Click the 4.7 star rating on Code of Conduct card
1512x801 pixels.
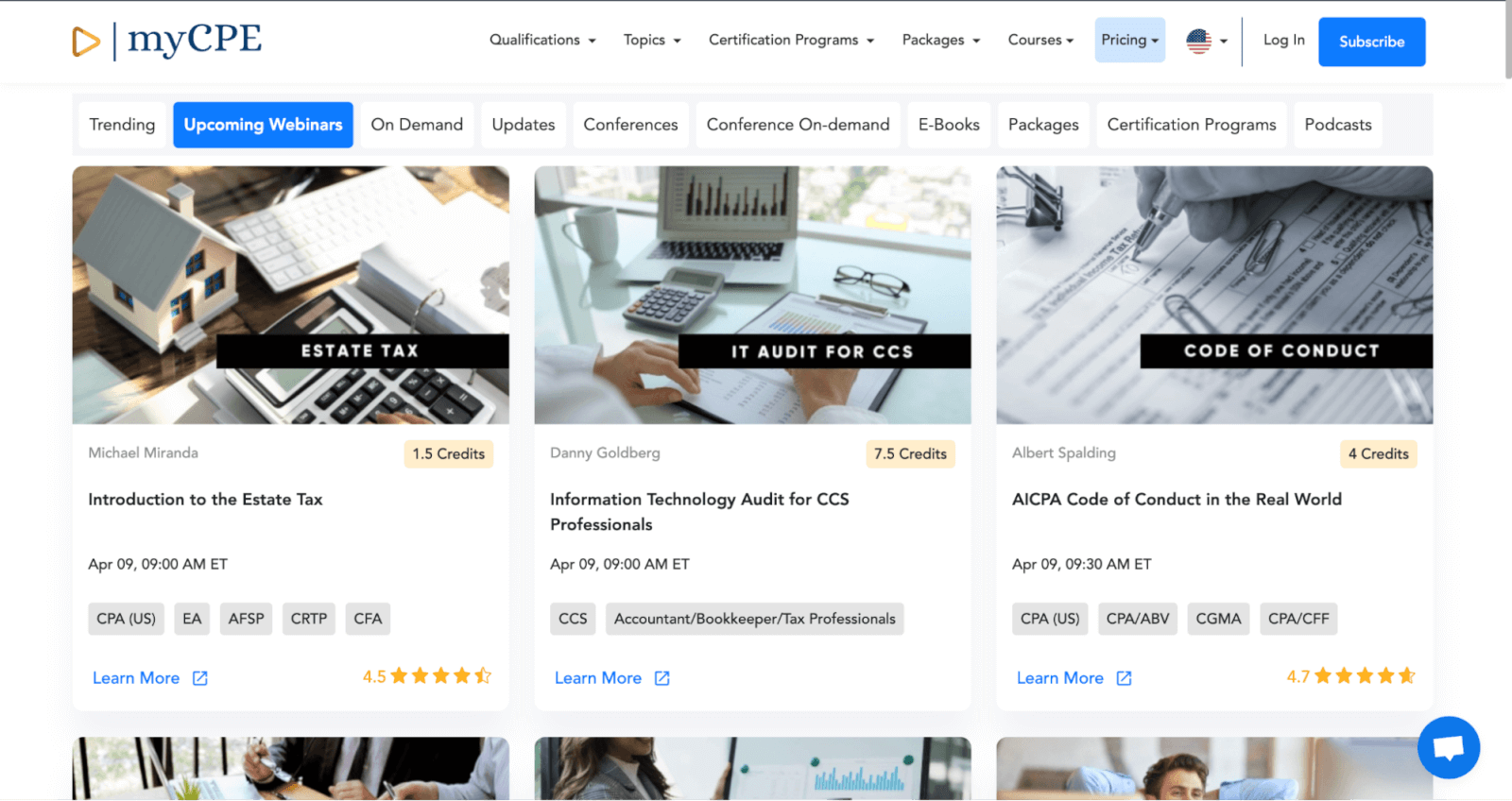click(x=1351, y=676)
